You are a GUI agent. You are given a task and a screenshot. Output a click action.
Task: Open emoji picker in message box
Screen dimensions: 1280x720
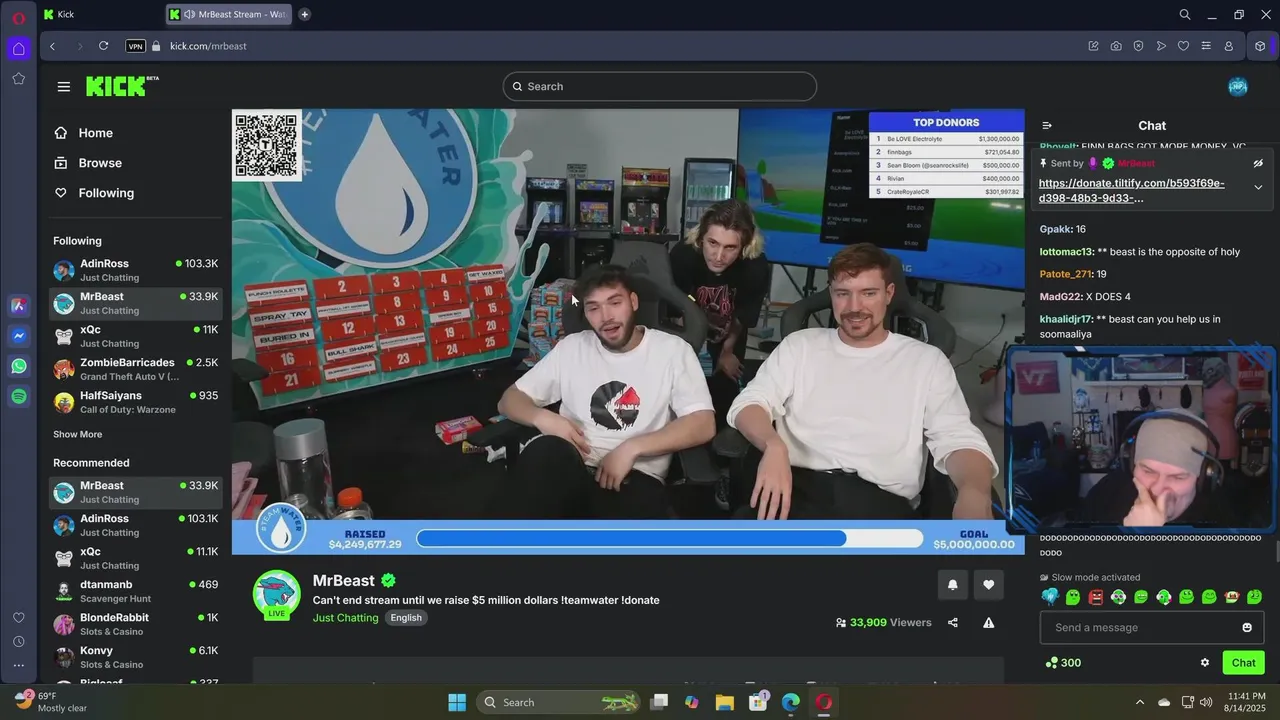pyautogui.click(x=1247, y=627)
